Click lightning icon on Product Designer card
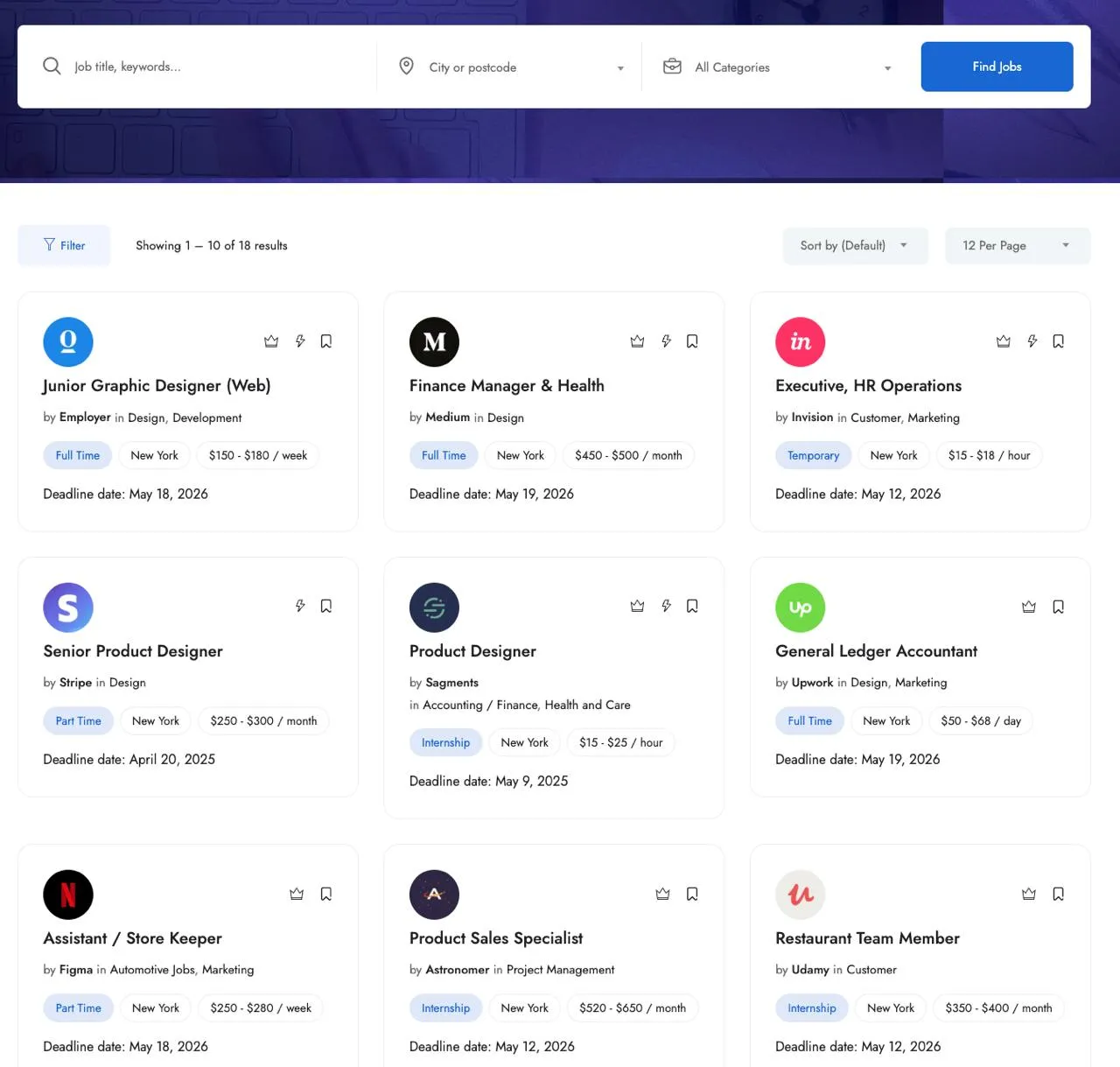The width and height of the screenshot is (1120, 1067). point(666,606)
